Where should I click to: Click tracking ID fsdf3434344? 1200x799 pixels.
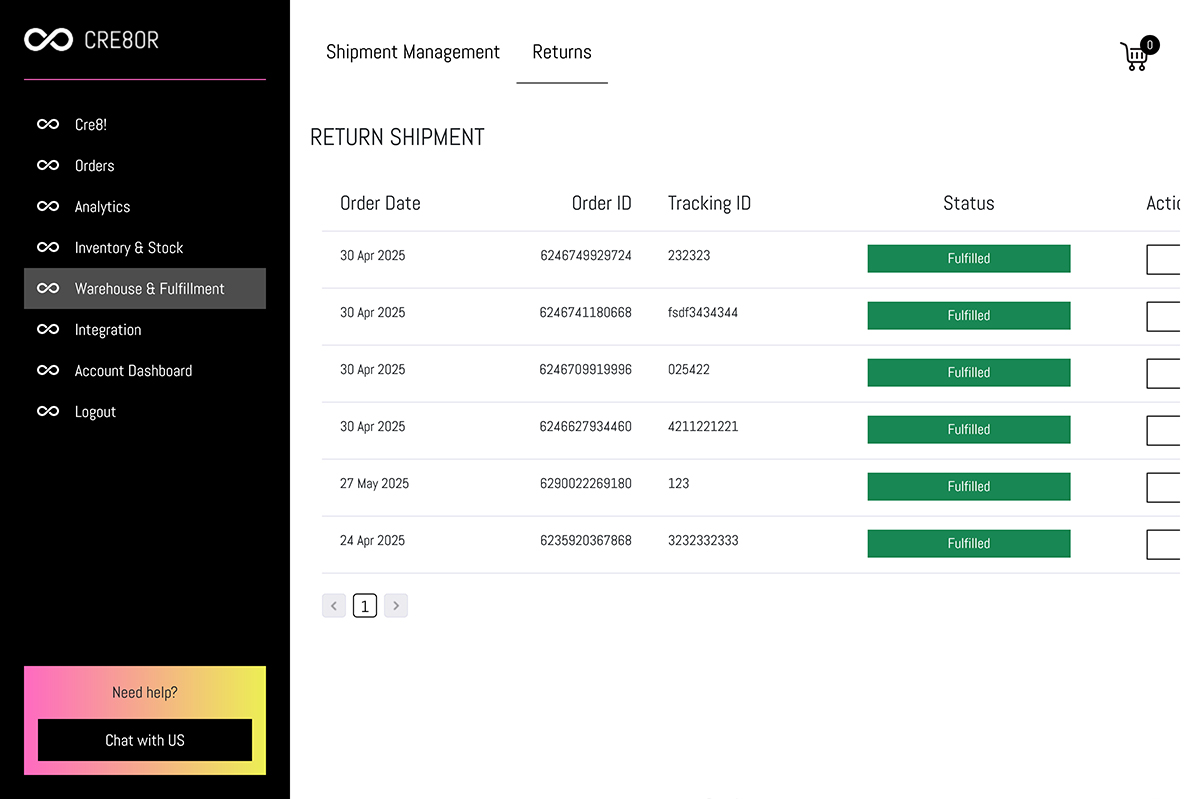point(703,312)
